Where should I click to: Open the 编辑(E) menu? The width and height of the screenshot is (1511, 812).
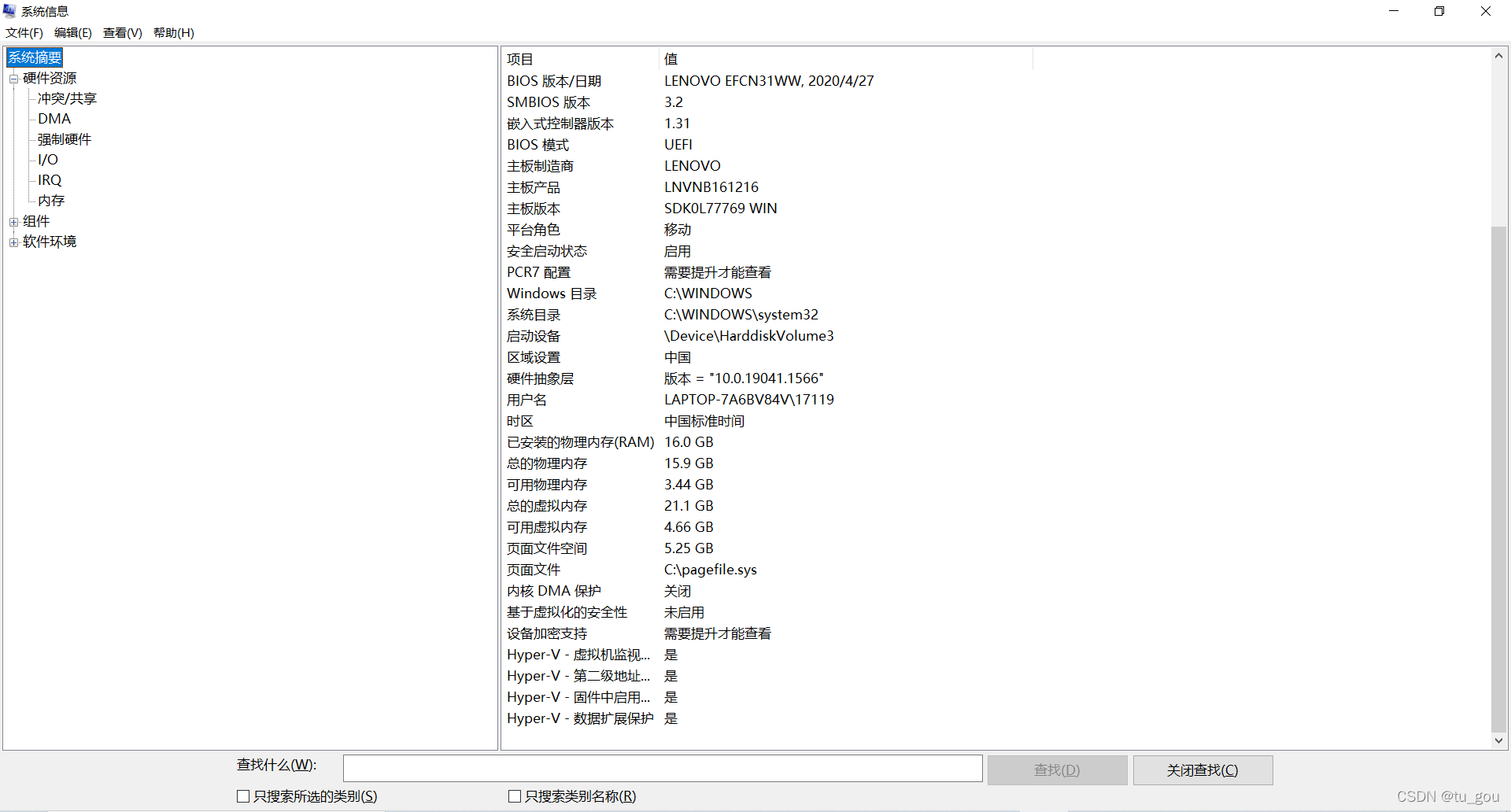point(73,33)
